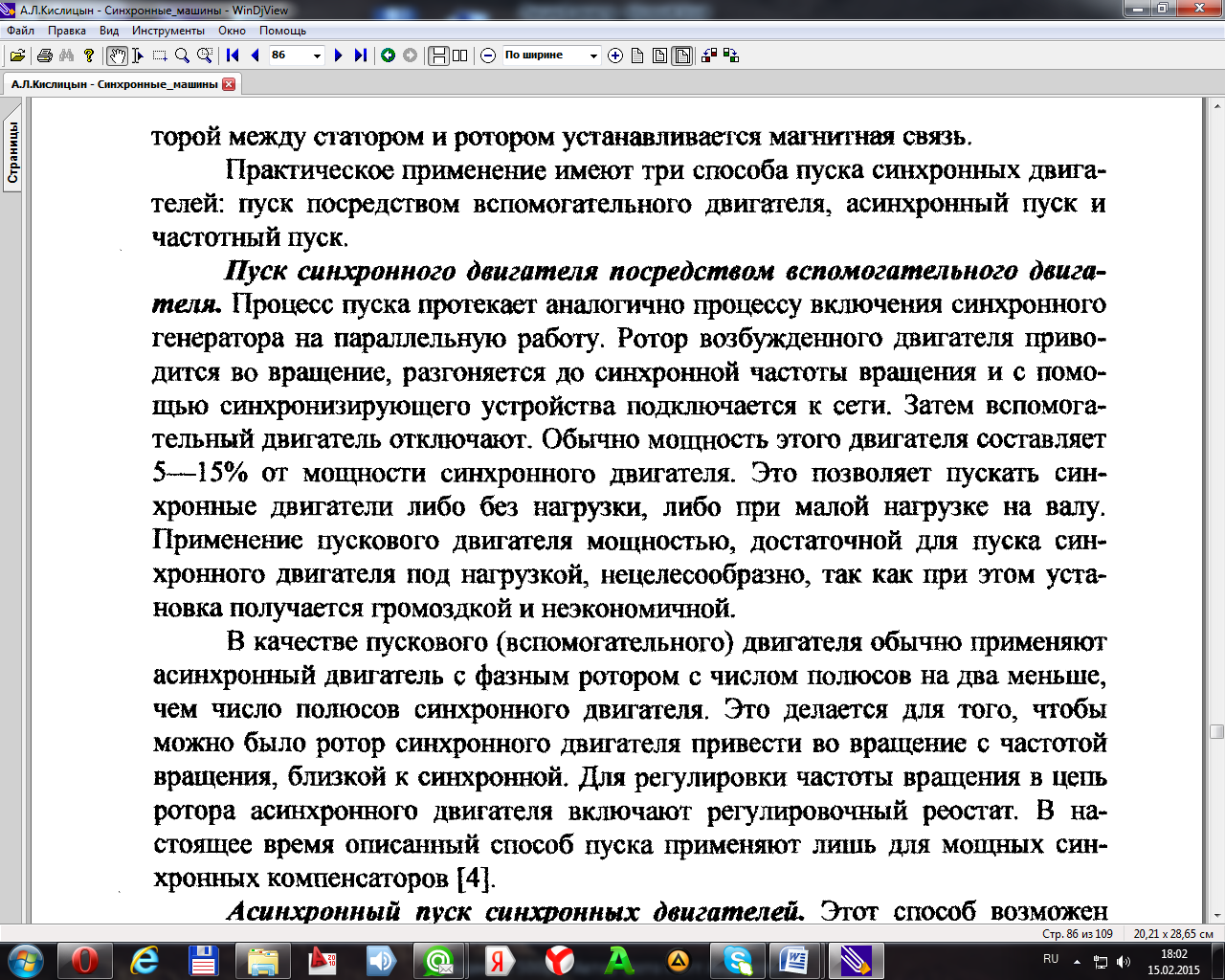Click the blue speaker taskbar app
1225x980 pixels.
(381, 960)
